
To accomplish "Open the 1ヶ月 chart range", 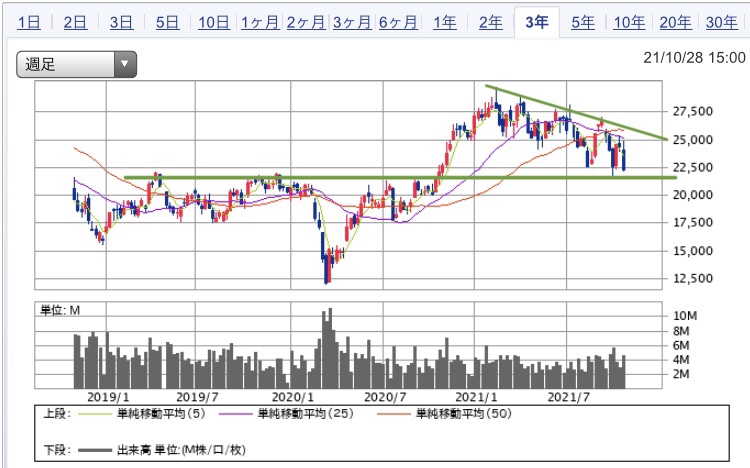I will point(260,22).
